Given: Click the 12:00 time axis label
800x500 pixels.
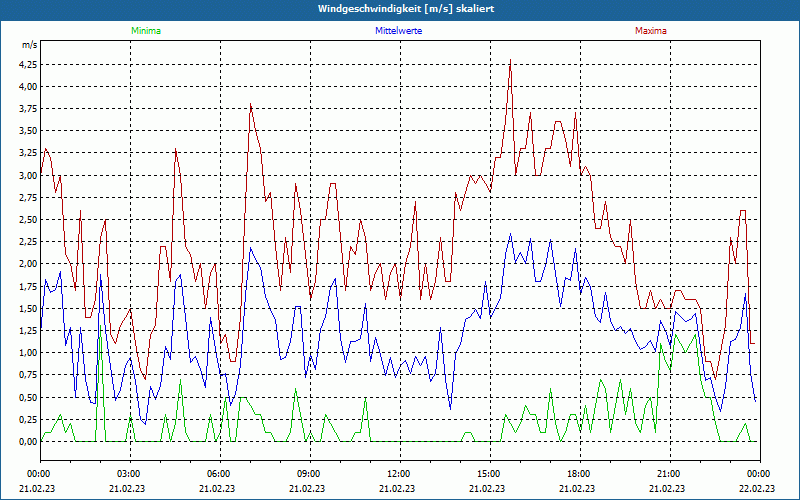Looking at the screenshot, I should point(399,474).
